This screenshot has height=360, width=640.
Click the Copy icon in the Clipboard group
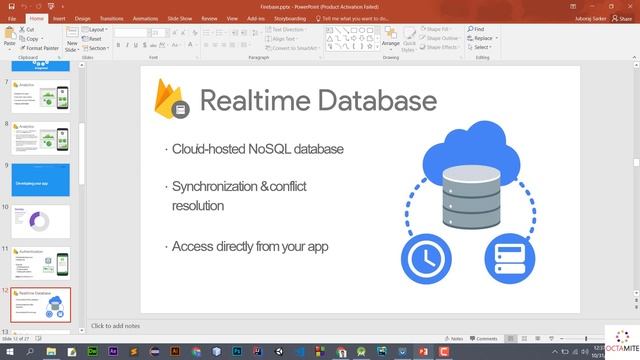tap(22, 39)
